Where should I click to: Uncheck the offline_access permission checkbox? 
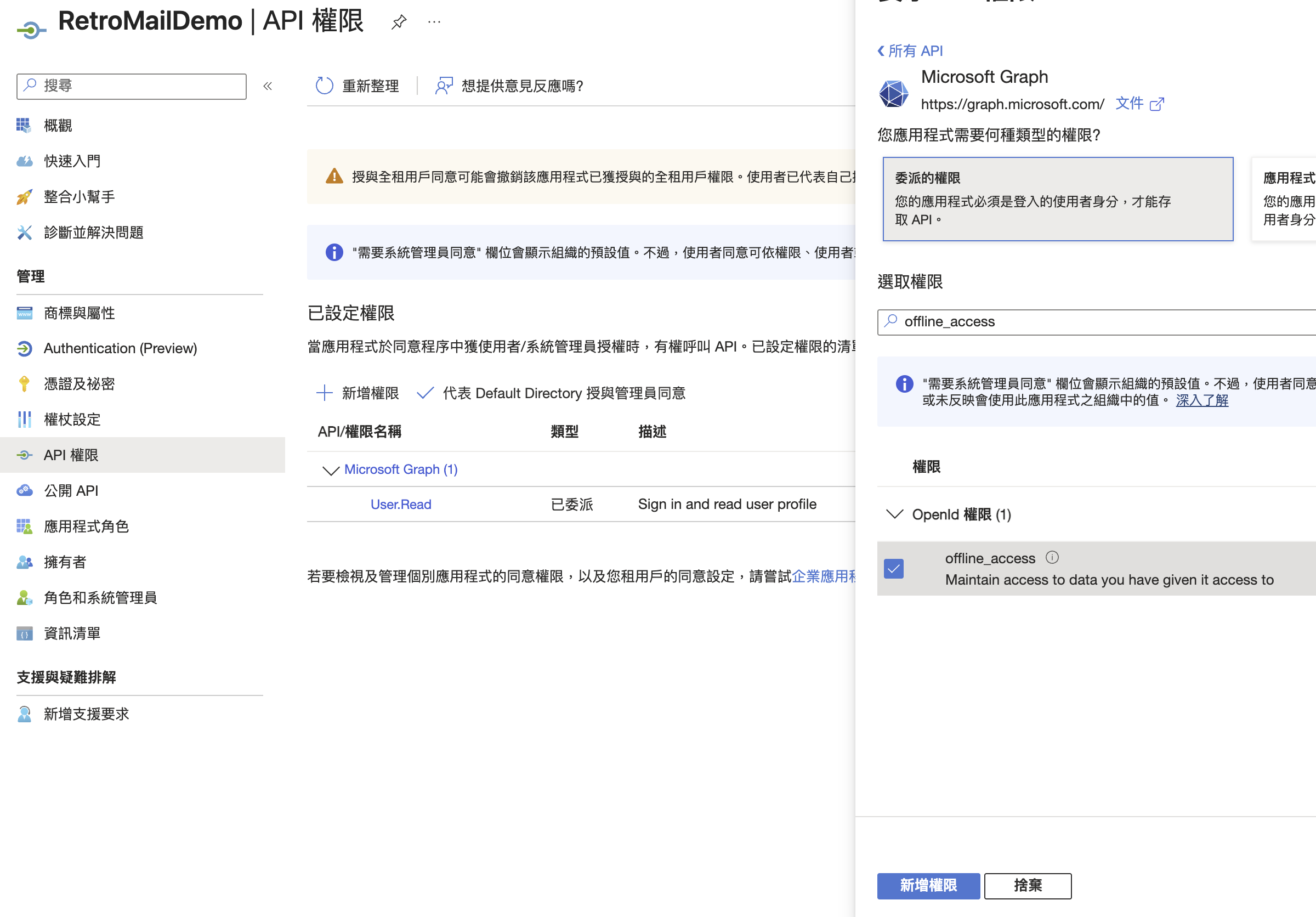pyautogui.click(x=894, y=569)
